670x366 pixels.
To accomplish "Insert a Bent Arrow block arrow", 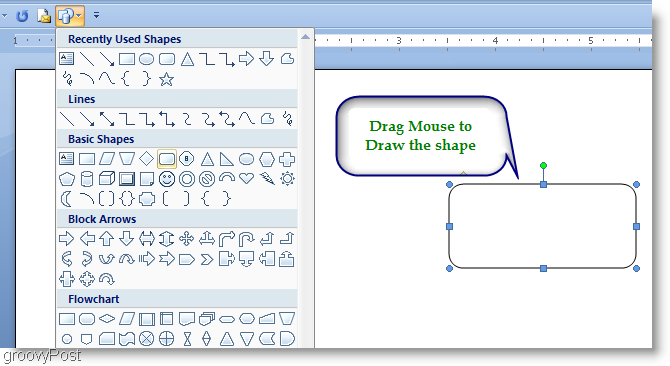I will coord(226,239).
